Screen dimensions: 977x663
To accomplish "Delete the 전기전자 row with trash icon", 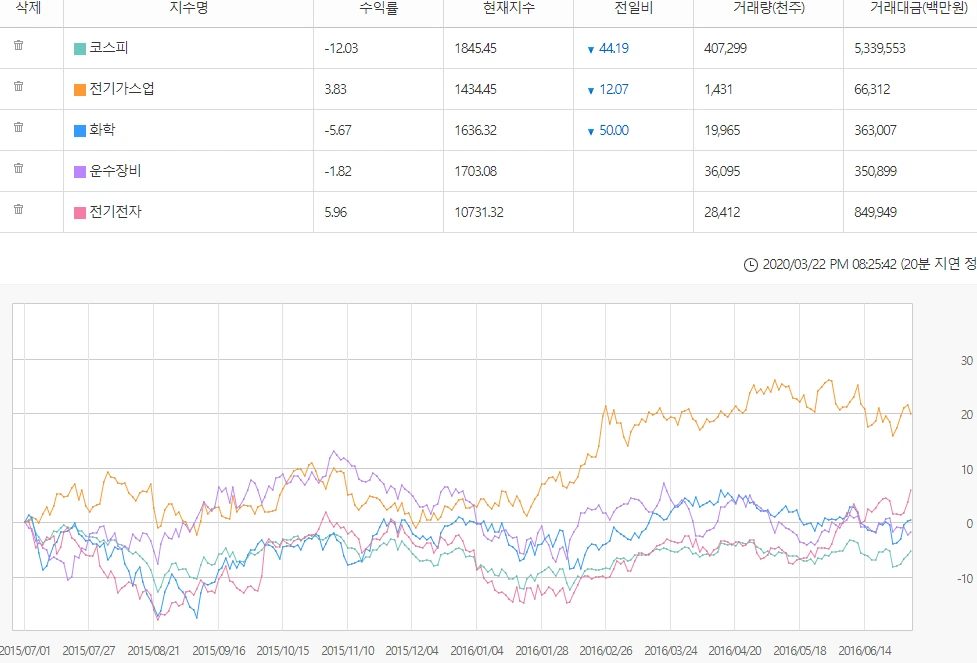I will click(19, 209).
